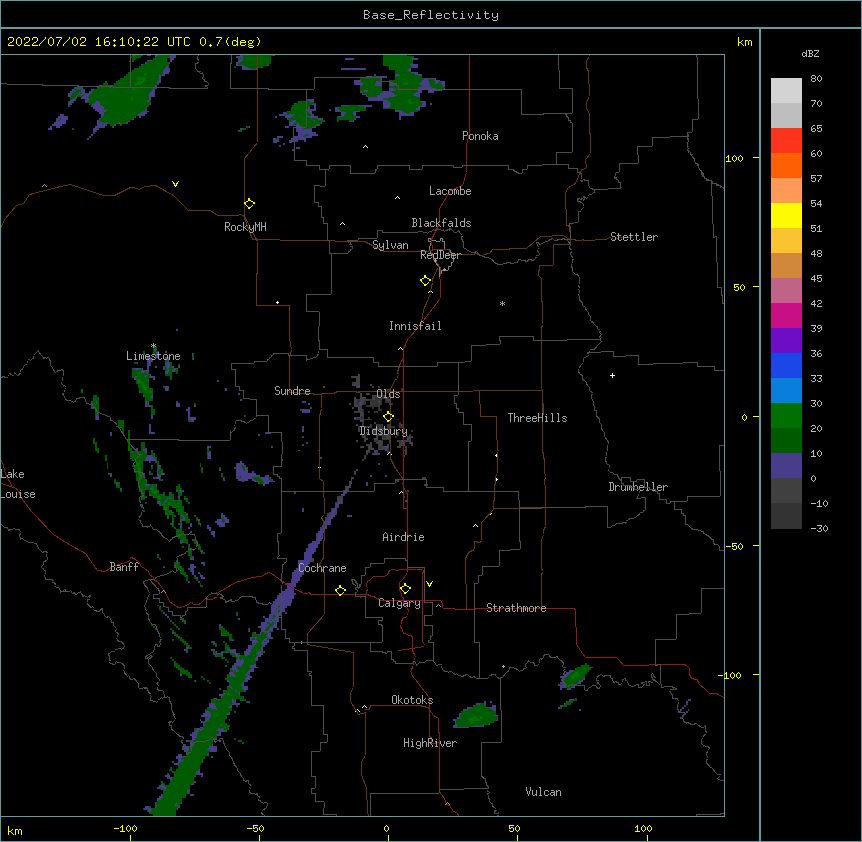The width and height of the screenshot is (862, 842).
Task: Select the yellow diamond marker near Olds
Action: [x=388, y=417]
